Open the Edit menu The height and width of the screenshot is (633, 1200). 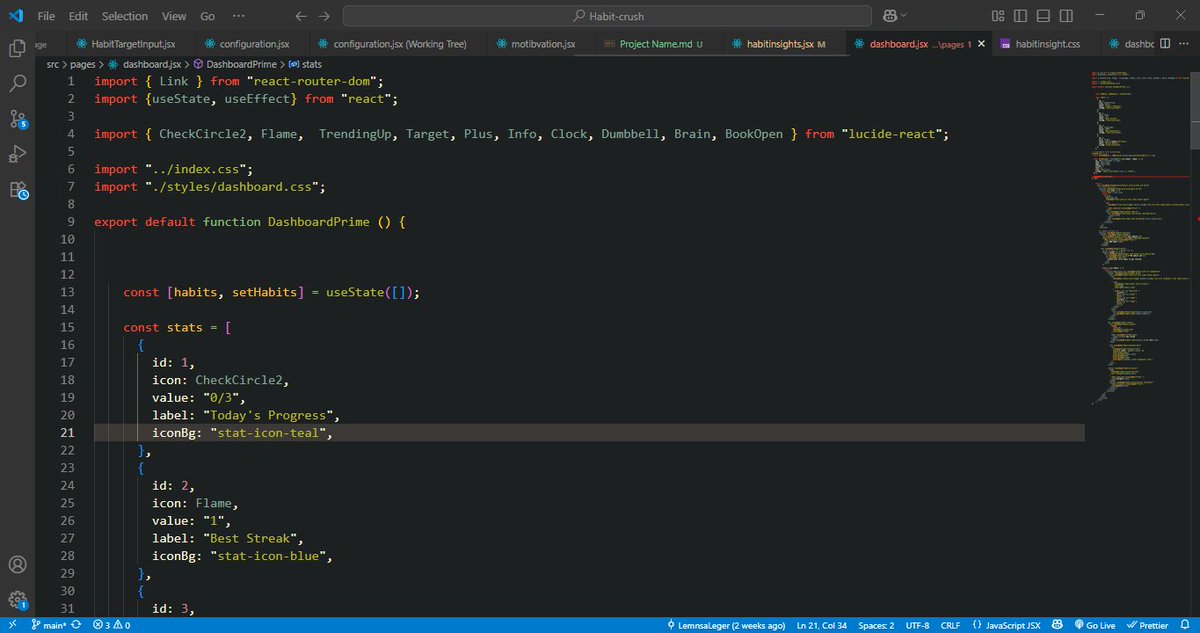[79, 16]
